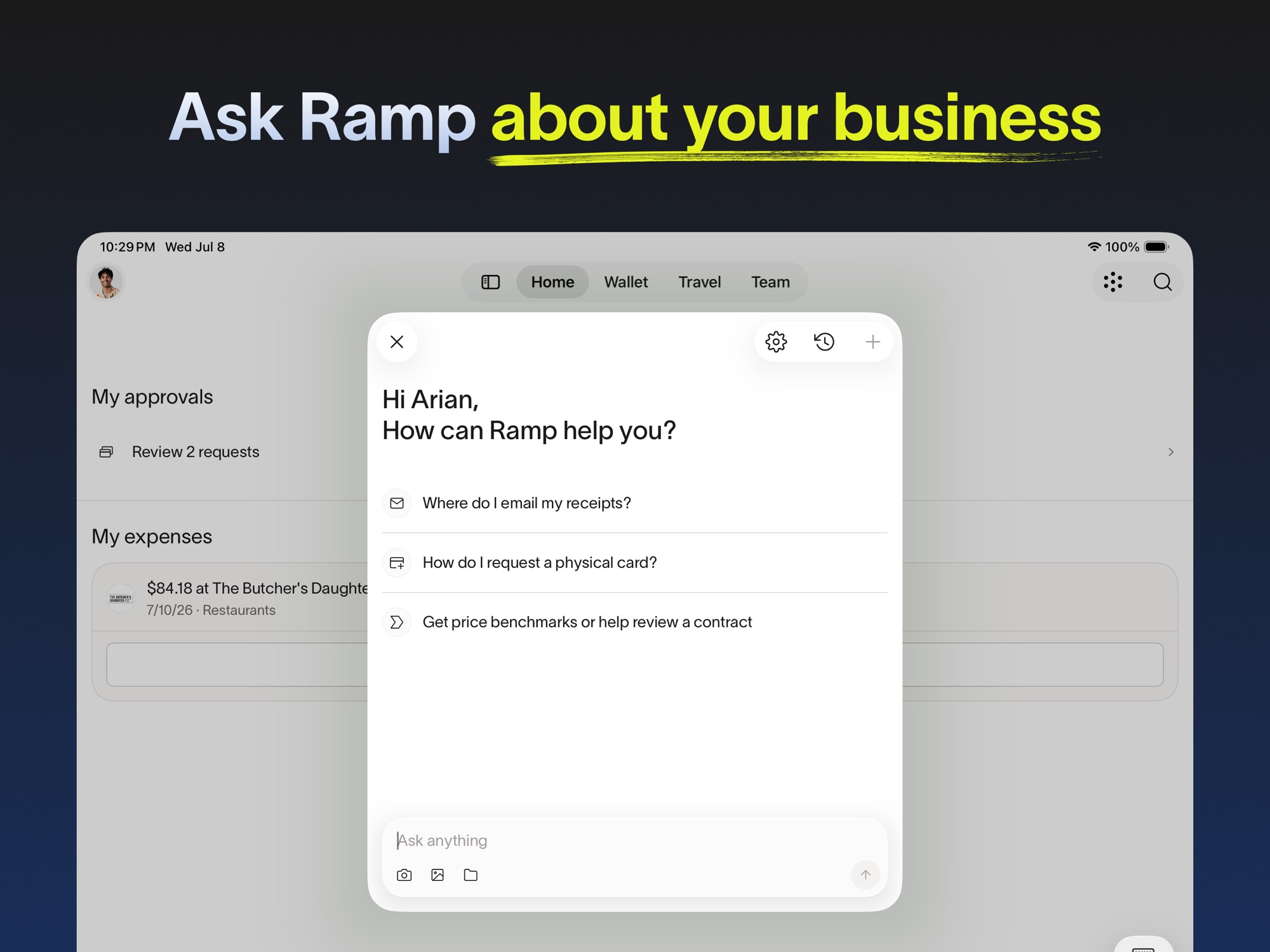This screenshot has height=952, width=1270.
Task: Open search magnifier icon
Action: 1162,282
